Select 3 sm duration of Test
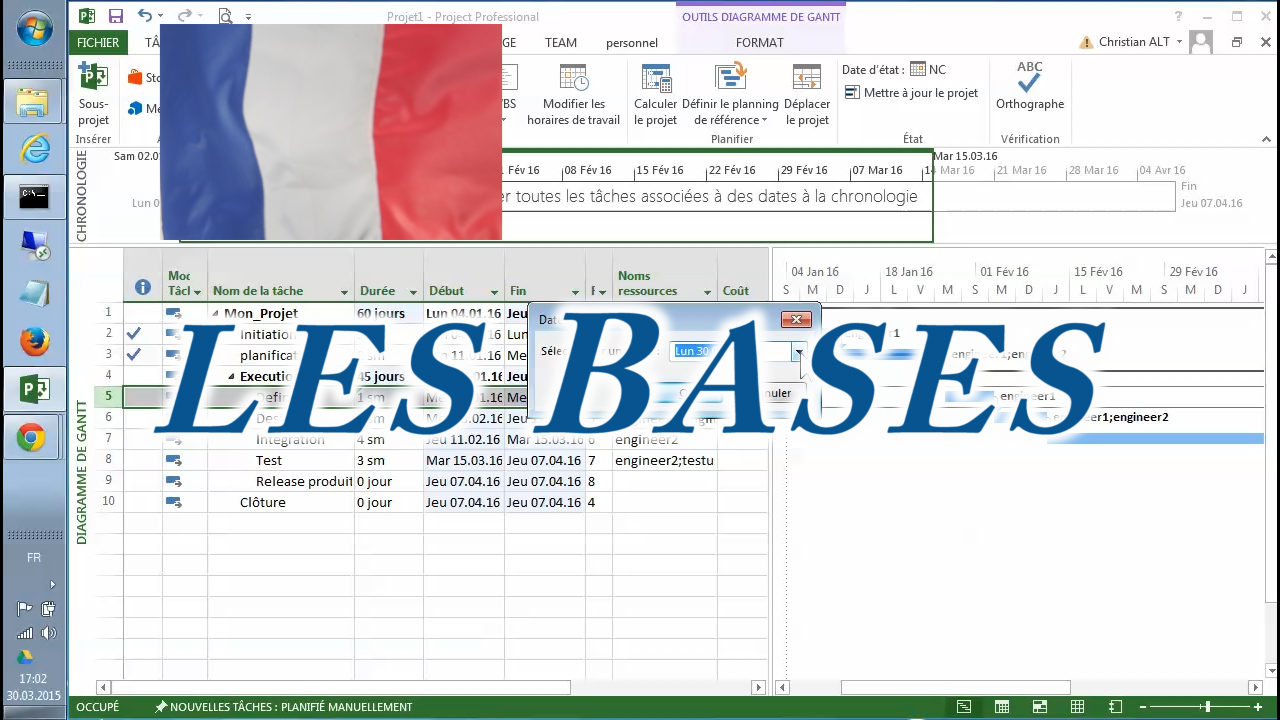Image resolution: width=1280 pixels, height=720 pixels. coord(389,460)
